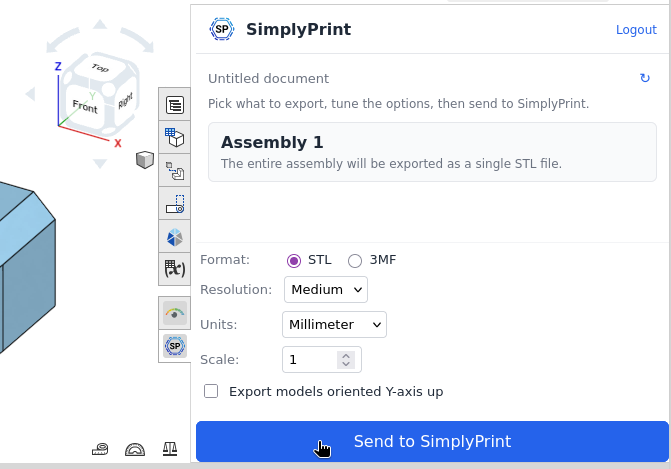Open the mass properties scale icon
Image resolution: width=671 pixels, height=469 pixels.
click(170, 449)
